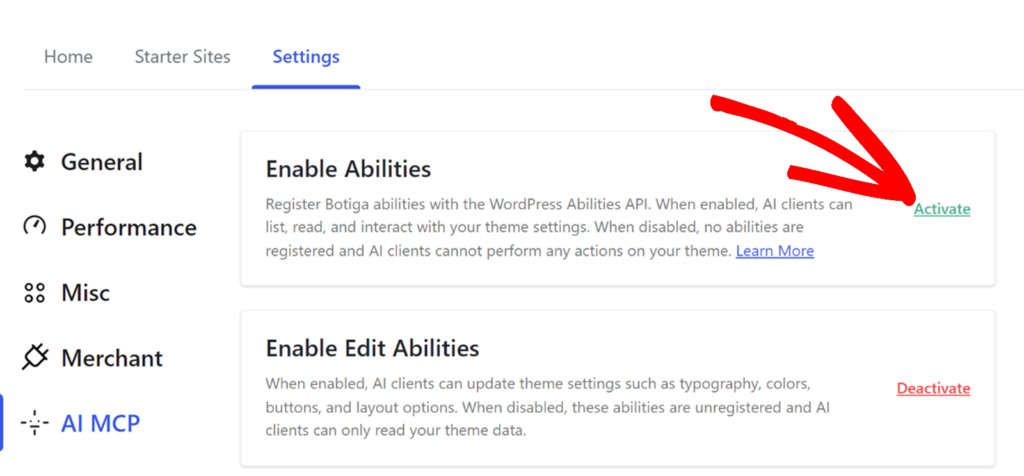Select the Misc sidebar label
The width and height of the screenshot is (1024, 476).
coord(86,293)
